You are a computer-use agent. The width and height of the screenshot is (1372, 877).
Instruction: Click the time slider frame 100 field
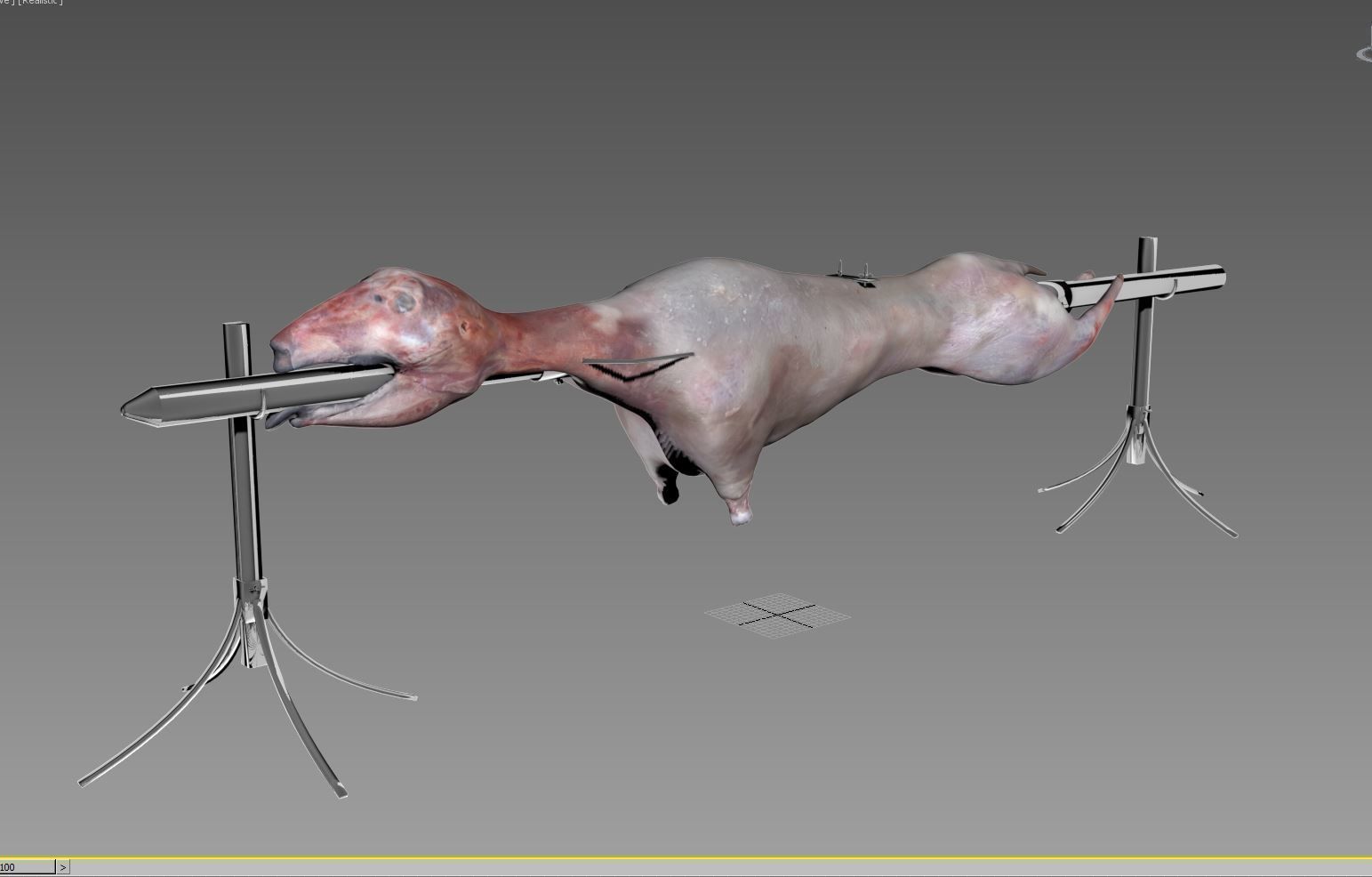28,867
